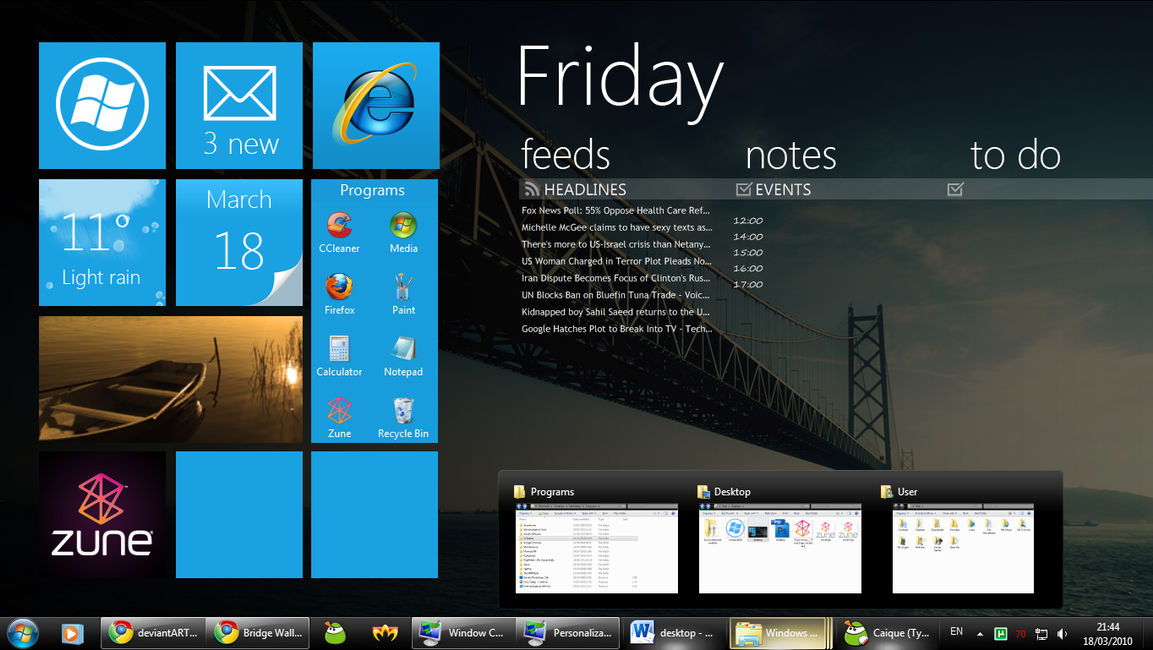The height and width of the screenshot is (650, 1153).
Task: Open the mail tile showing 3 new
Action: [x=239, y=105]
